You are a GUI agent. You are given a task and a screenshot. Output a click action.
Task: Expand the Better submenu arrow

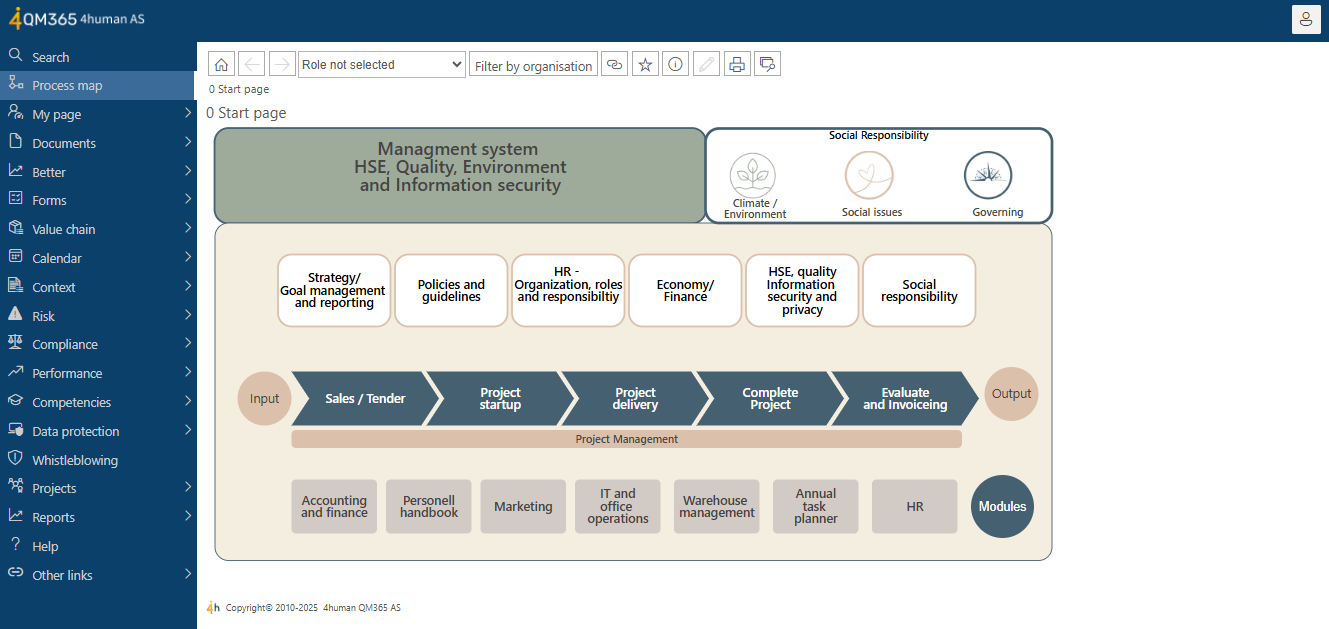pyautogui.click(x=188, y=172)
